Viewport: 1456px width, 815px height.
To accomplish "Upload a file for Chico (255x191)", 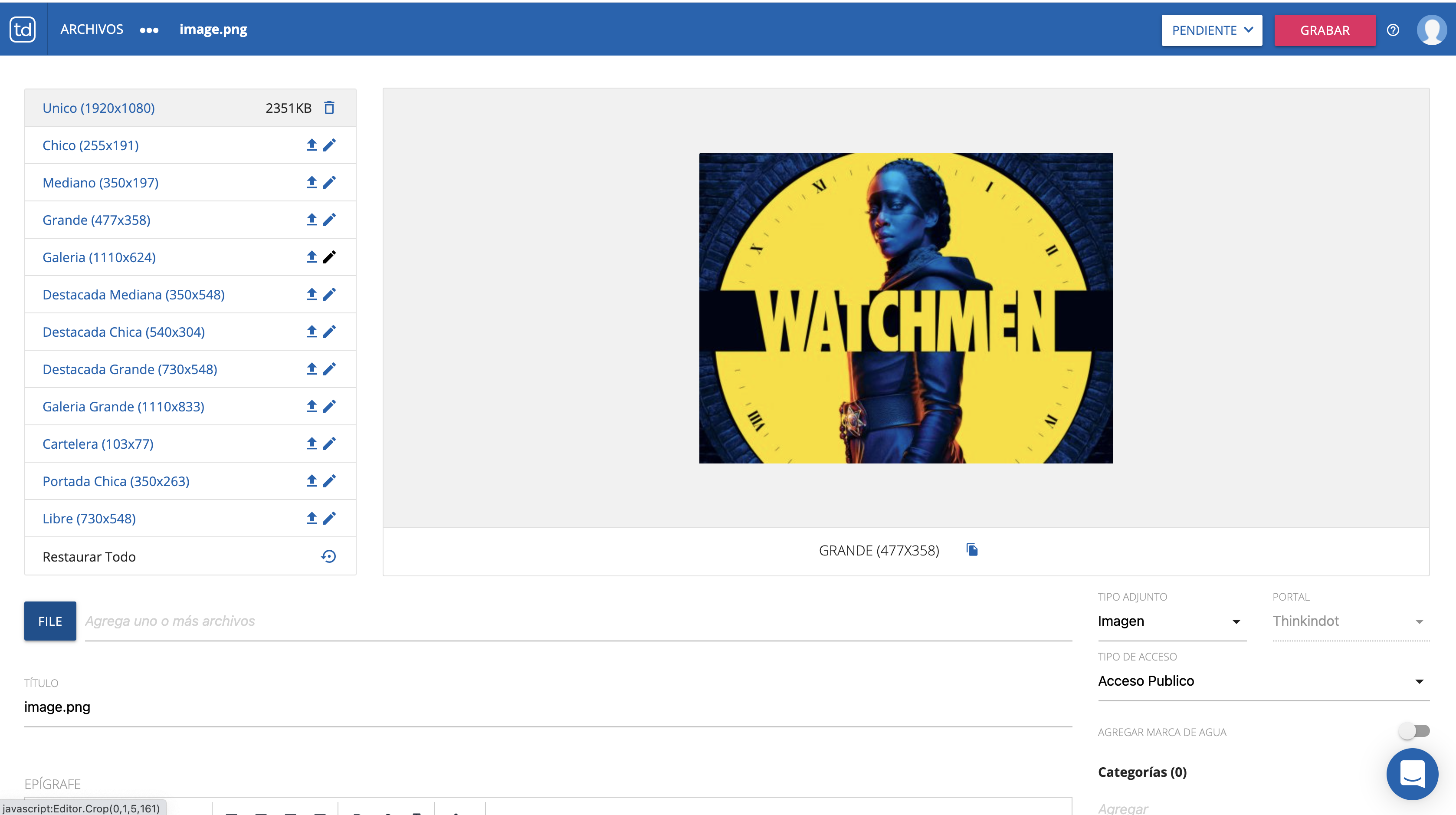I will (x=312, y=145).
